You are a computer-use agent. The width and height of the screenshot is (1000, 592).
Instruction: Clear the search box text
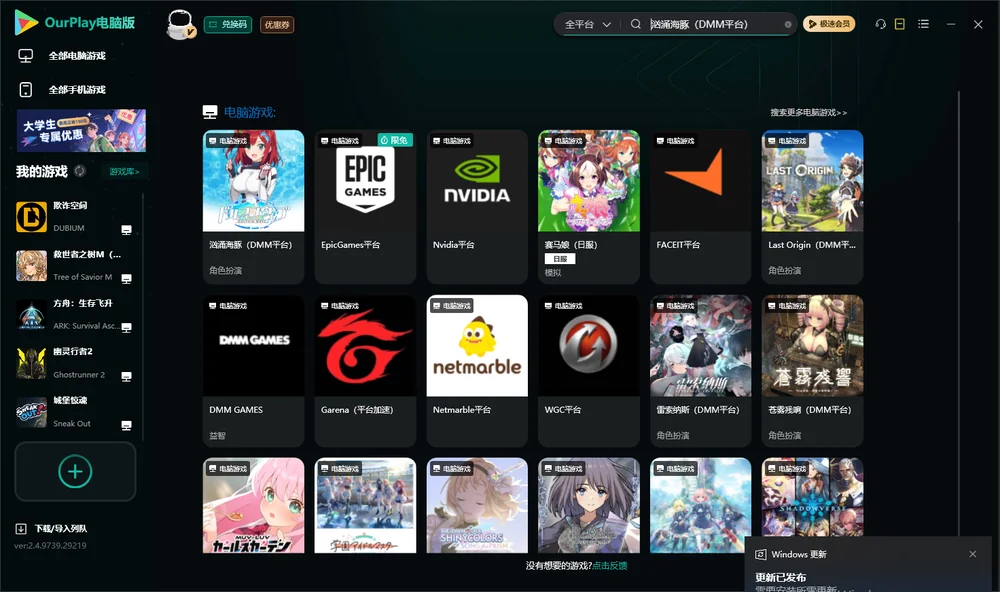pos(788,24)
